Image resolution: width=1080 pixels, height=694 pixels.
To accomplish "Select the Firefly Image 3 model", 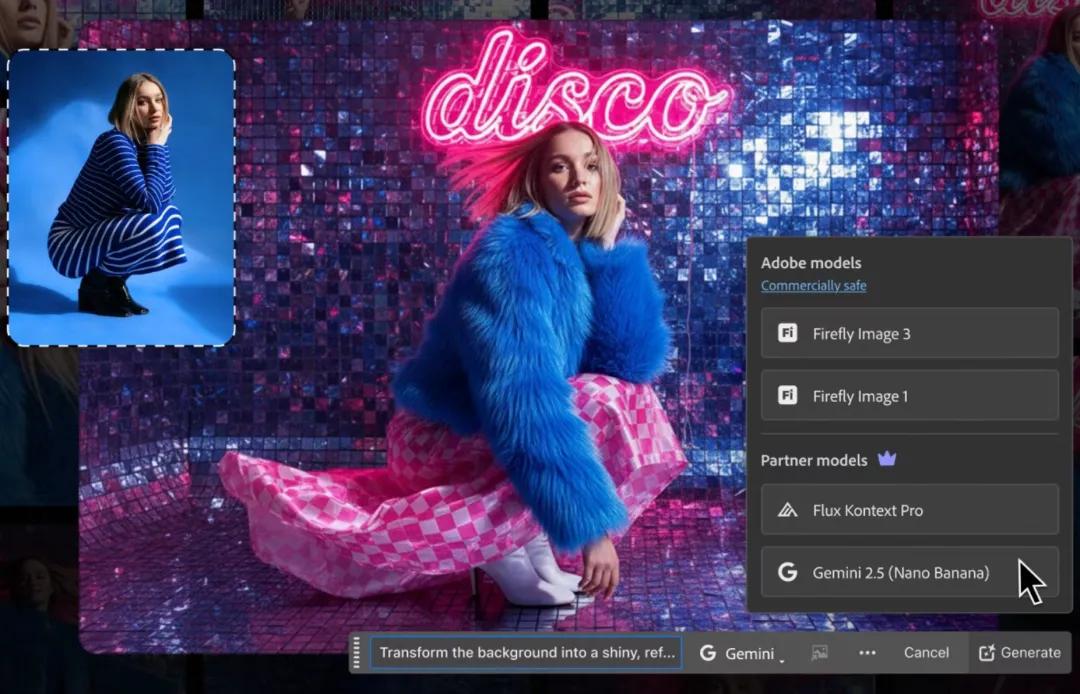I will 909,333.
